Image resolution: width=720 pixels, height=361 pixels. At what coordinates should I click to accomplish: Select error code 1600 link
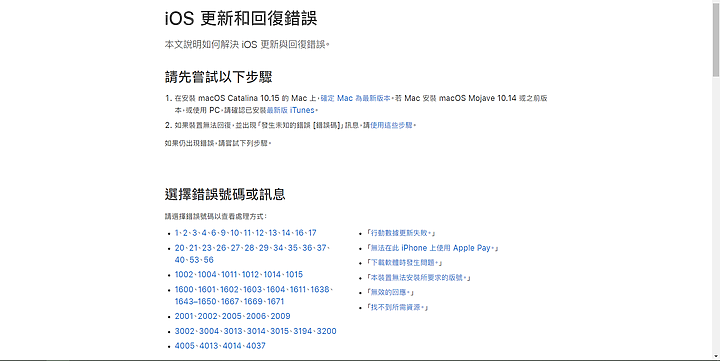[x=184, y=290]
